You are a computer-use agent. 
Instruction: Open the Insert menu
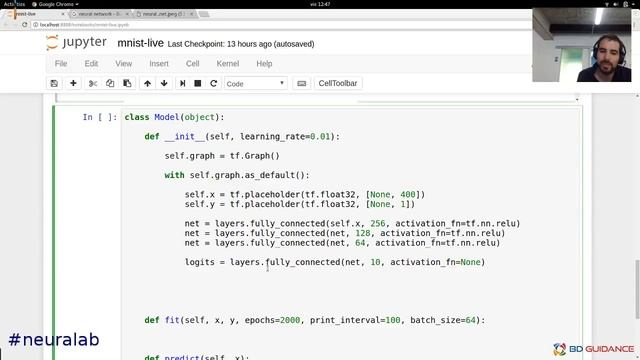tap(159, 64)
